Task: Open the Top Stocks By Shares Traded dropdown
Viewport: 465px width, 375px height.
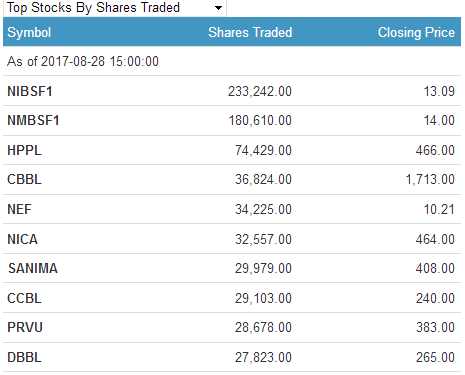Action: [x=115, y=7]
